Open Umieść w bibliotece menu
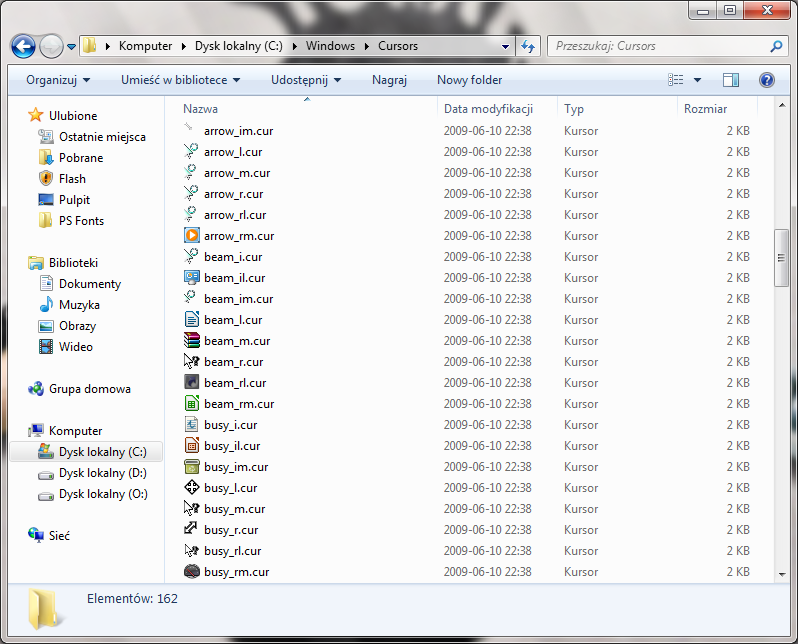This screenshot has height=644, width=798. (180, 80)
